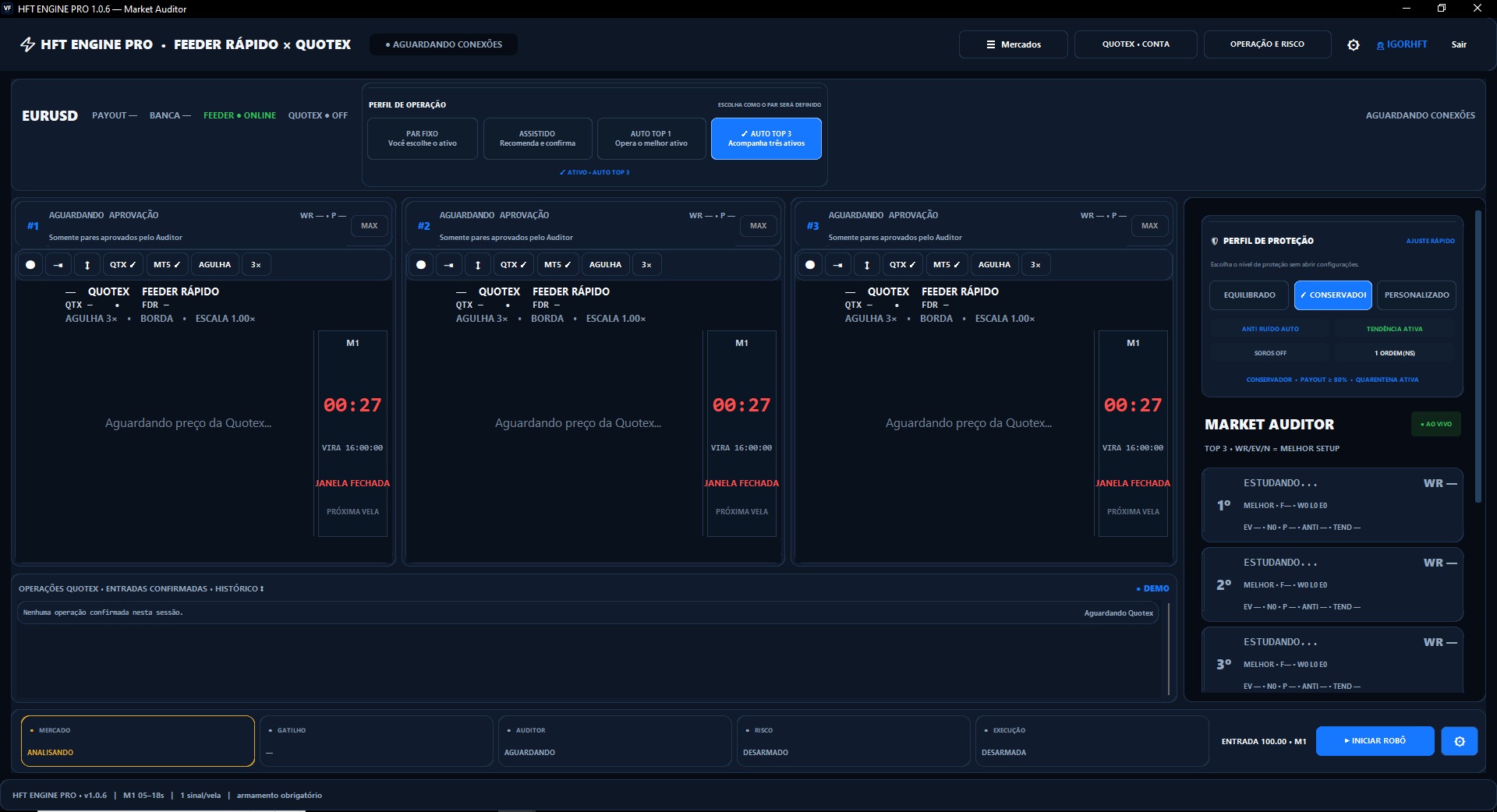Click the white dot button in chart #3 toolbar
The image size is (1497, 812).
pyautogui.click(x=810, y=265)
